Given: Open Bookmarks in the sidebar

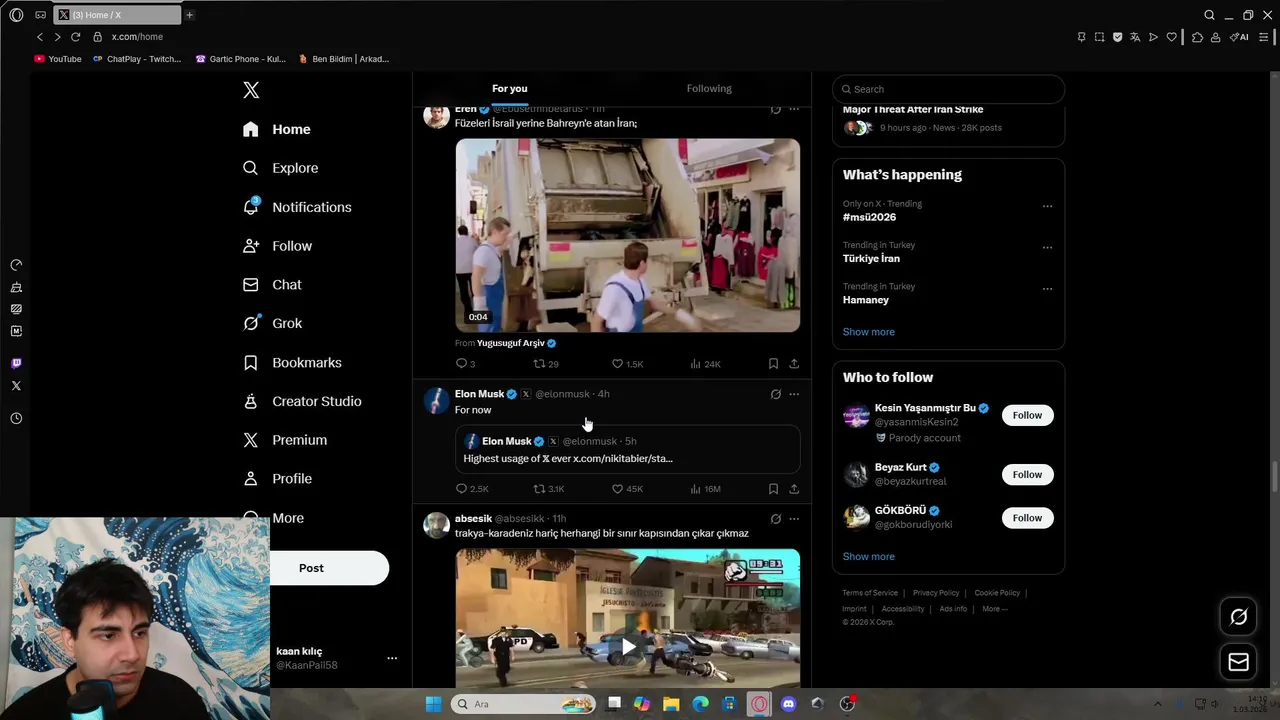Looking at the screenshot, I should pos(292,362).
